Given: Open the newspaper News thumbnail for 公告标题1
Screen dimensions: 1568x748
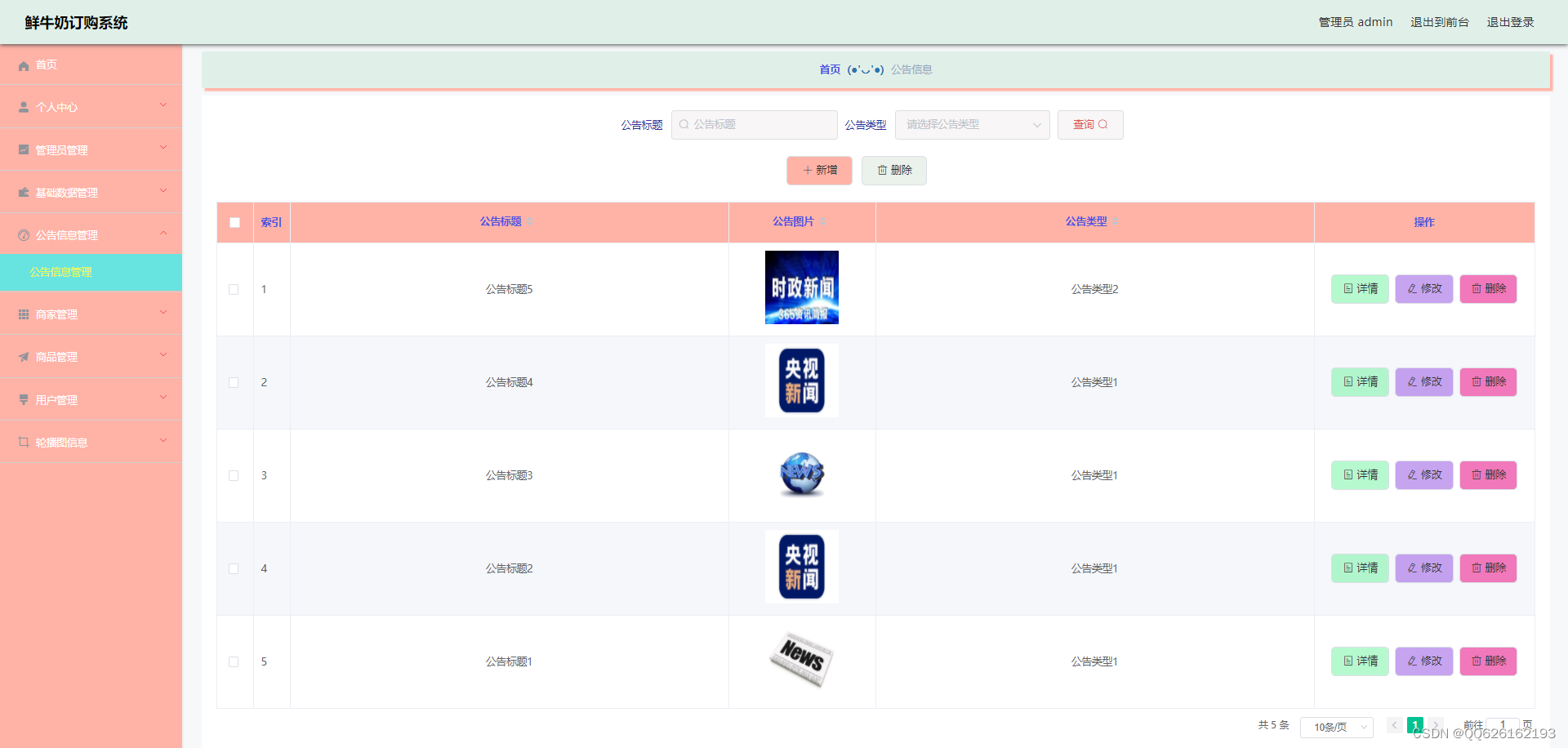Looking at the screenshot, I should pyautogui.click(x=802, y=659).
